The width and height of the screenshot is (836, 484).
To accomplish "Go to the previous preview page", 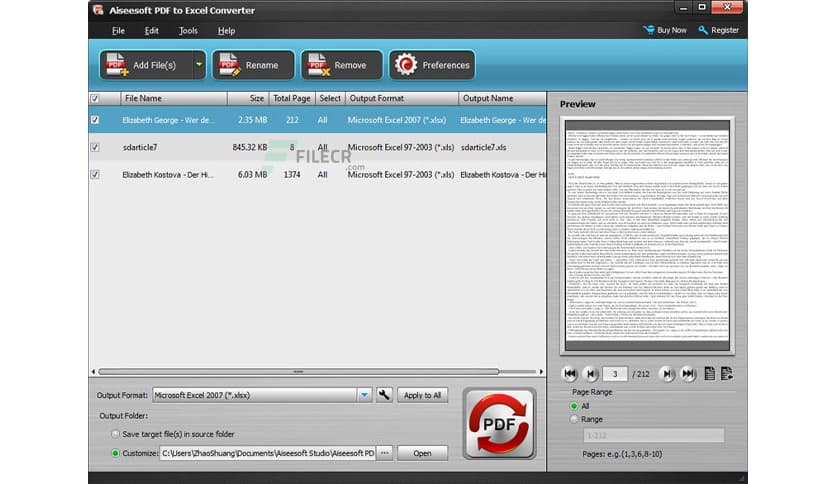I will (x=590, y=374).
